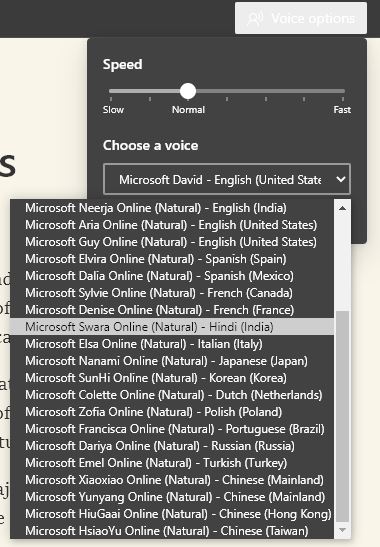
Task: Choose Microsoft Emel Online - Turkish (Turkey)
Action: click(x=172, y=463)
